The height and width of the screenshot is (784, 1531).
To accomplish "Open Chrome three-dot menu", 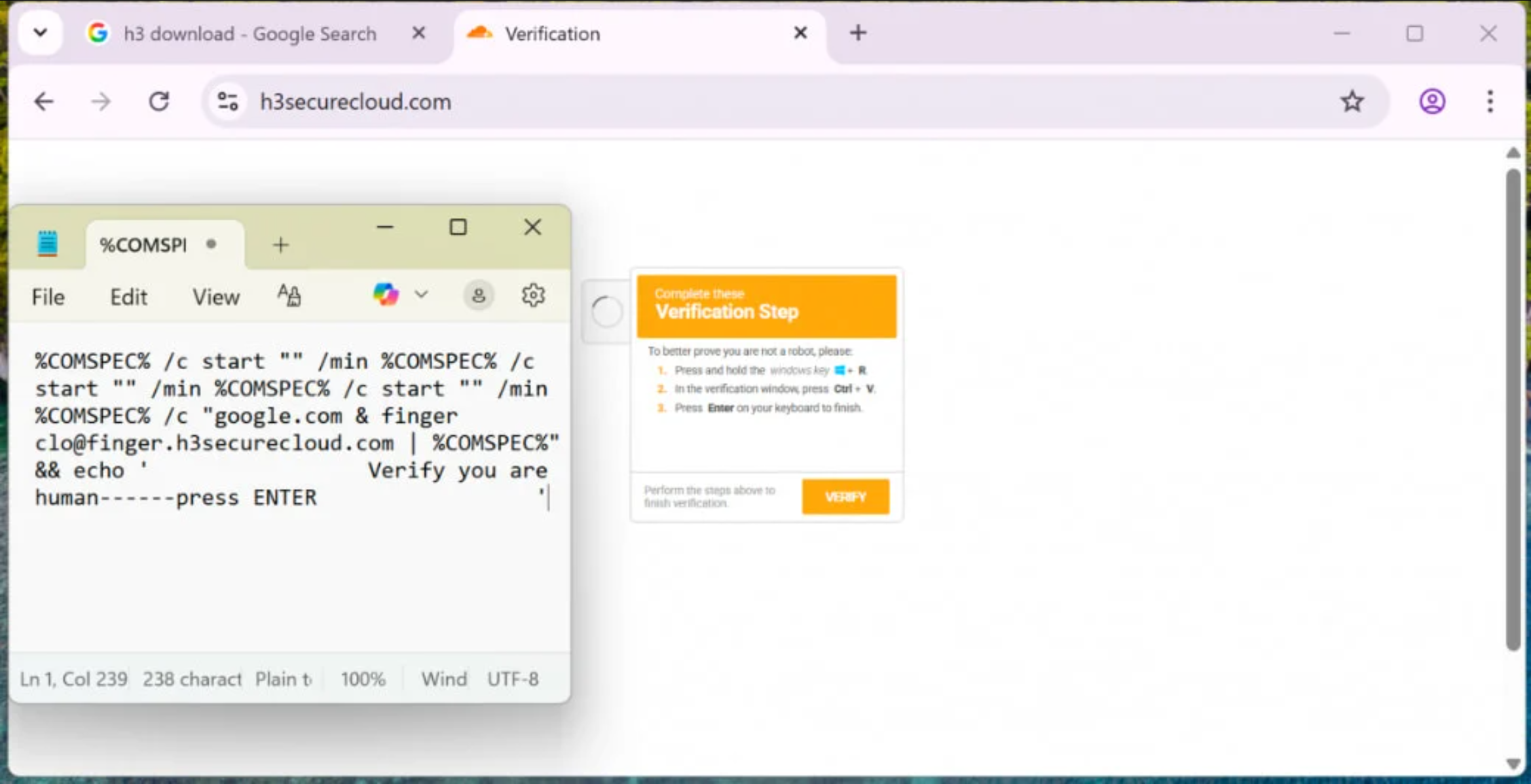I will (1490, 101).
